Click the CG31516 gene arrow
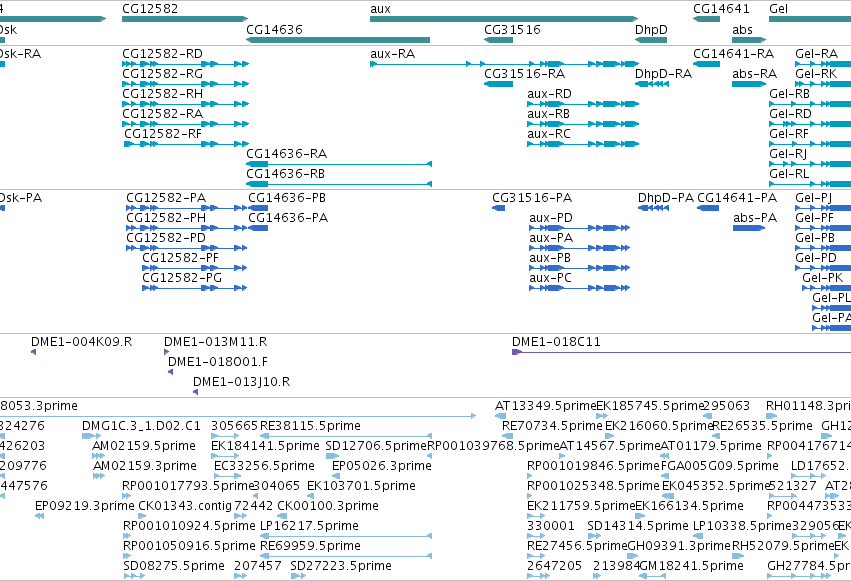The width and height of the screenshot is (851, 581). (x=498, y=40)
